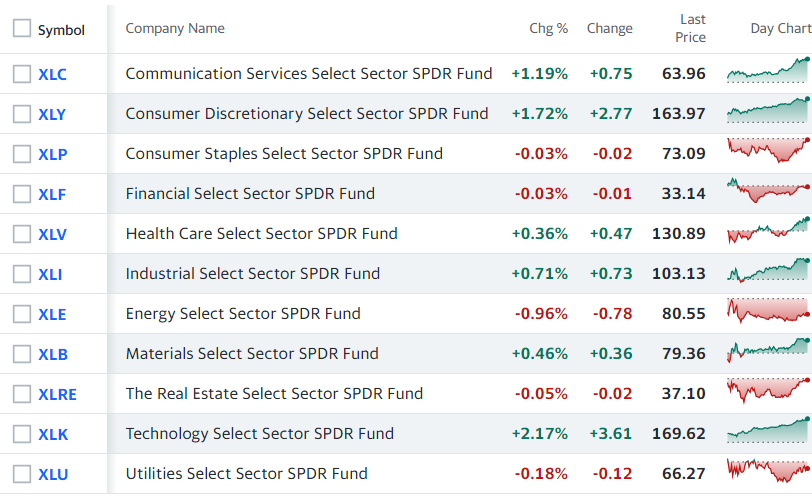812x499 pixels.
Task: Check the box for XLY row
Action: click(22, 114)
